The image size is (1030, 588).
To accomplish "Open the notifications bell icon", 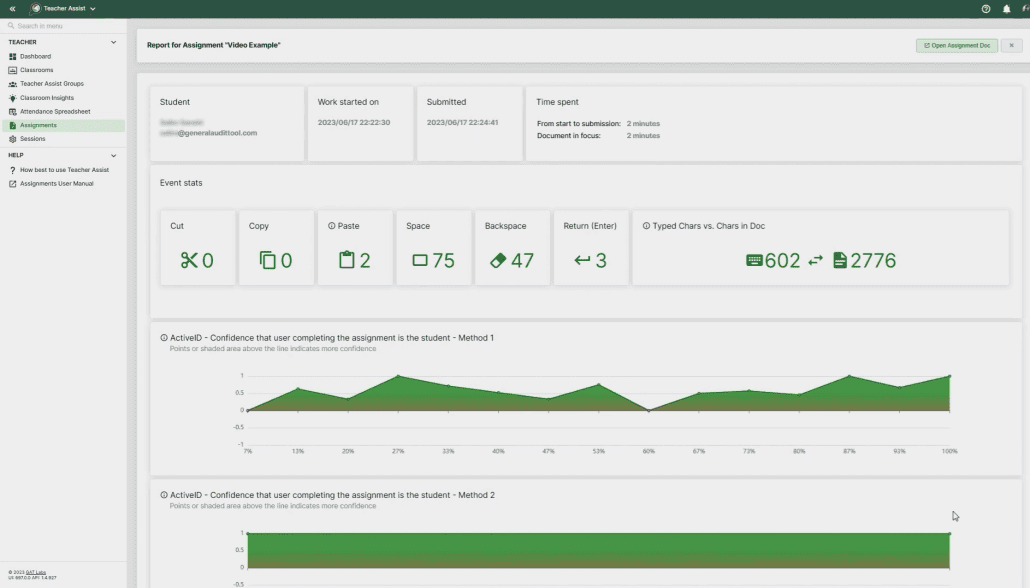I will [x=1006, y=9].
